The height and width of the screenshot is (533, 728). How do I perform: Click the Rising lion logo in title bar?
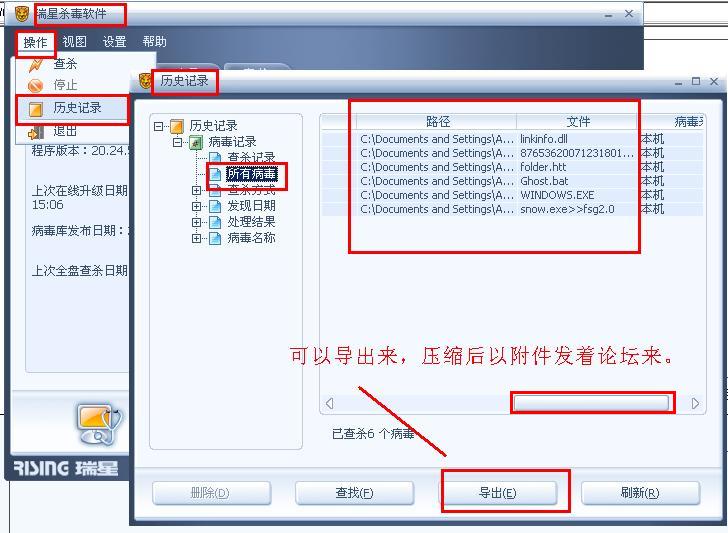point(22,14)
